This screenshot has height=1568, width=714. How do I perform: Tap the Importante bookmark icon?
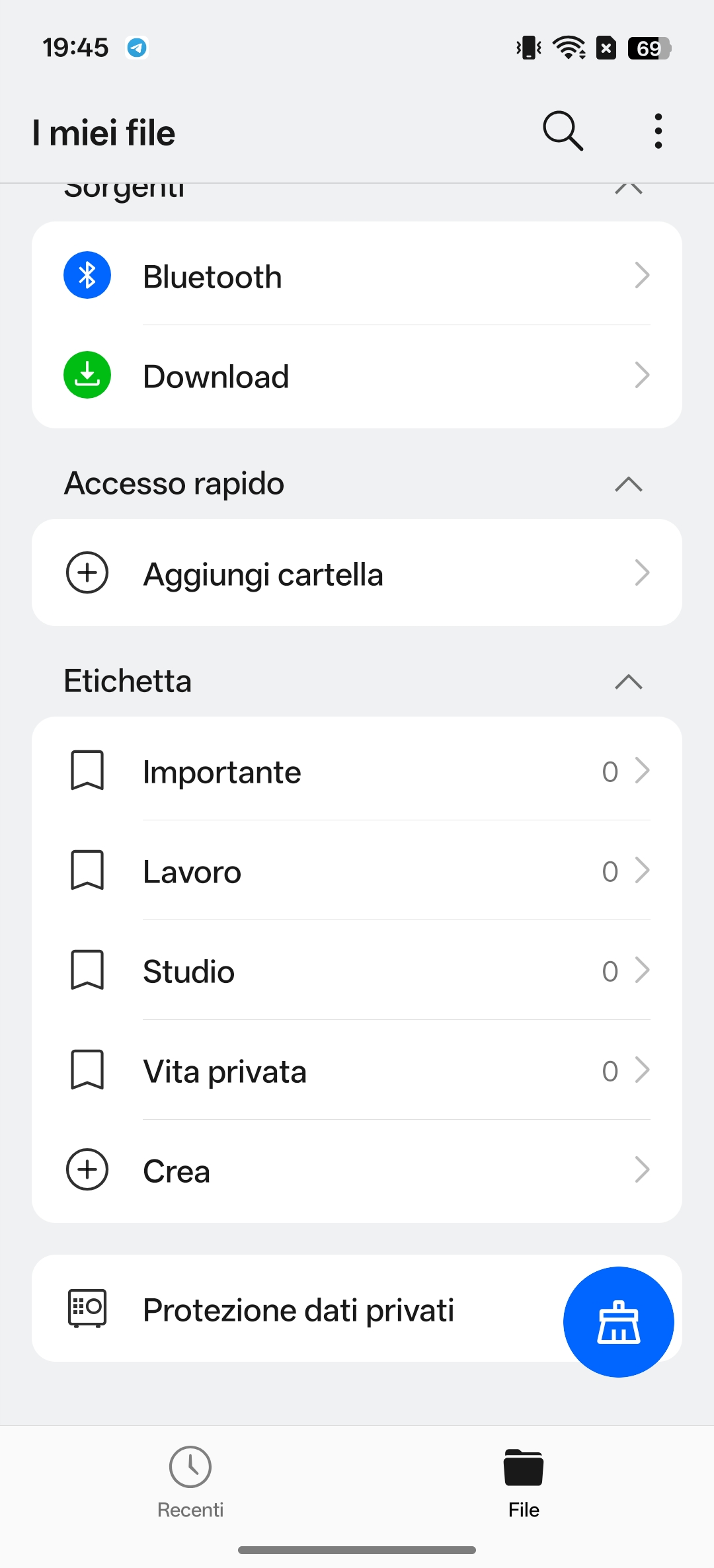point(87,770)
